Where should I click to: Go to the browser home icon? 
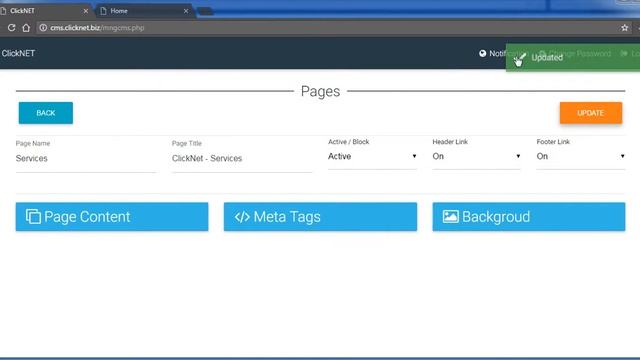(26, 28)
